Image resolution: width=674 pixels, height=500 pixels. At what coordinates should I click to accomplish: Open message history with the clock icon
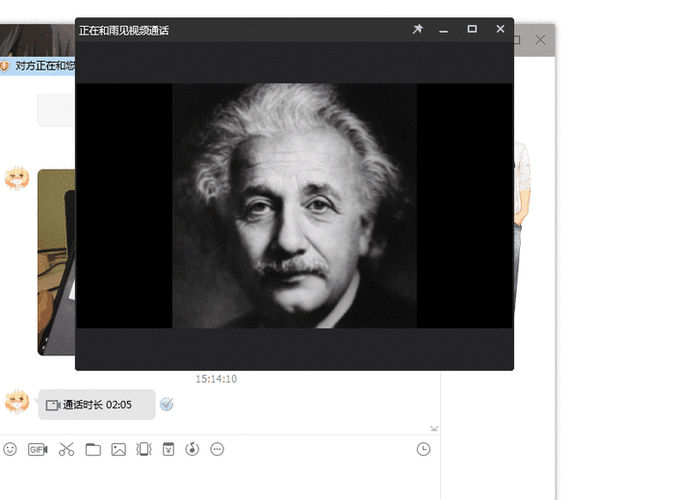[424, 450]
